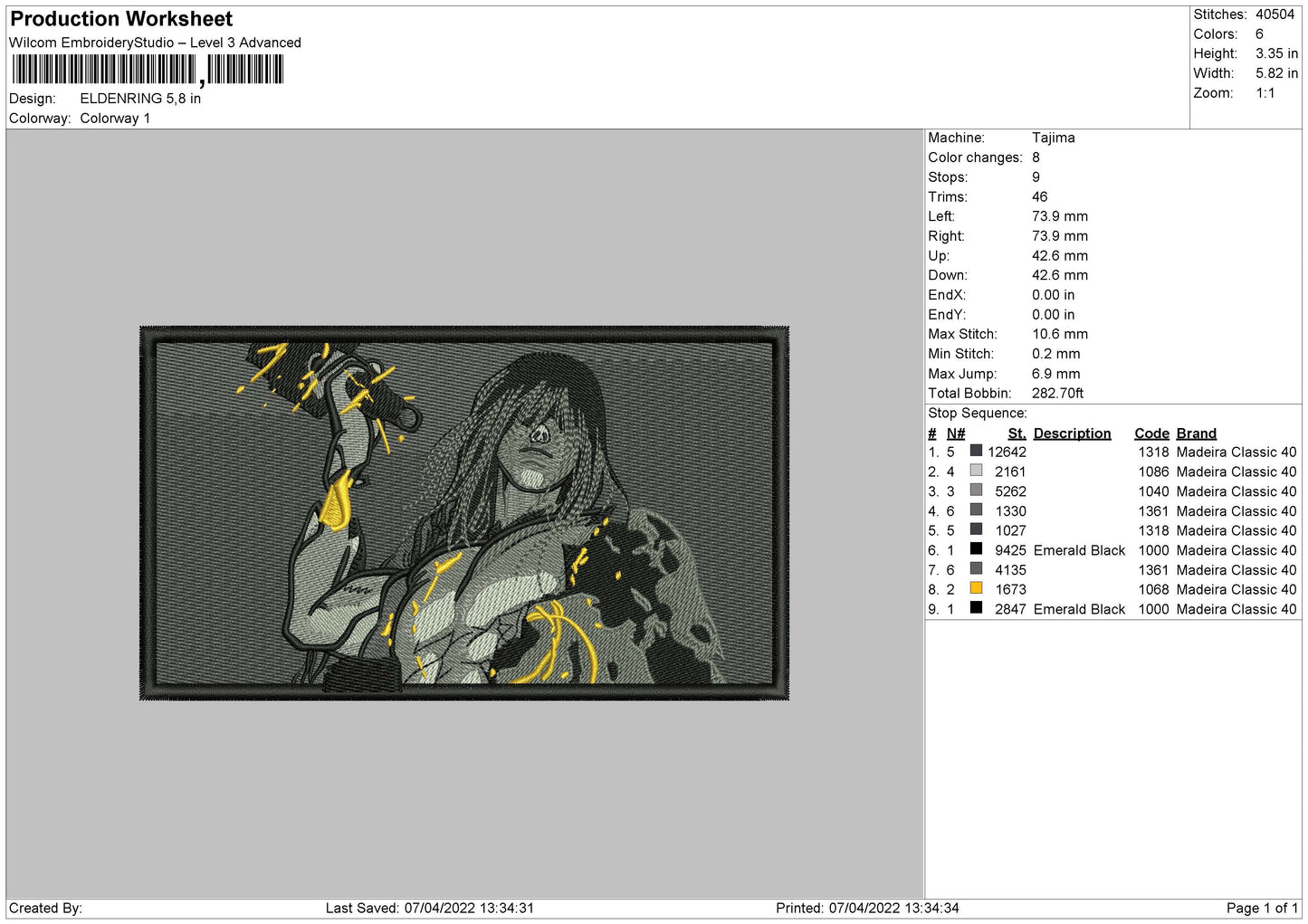
Task: Click the N# column header
Action: click(956, 433)
